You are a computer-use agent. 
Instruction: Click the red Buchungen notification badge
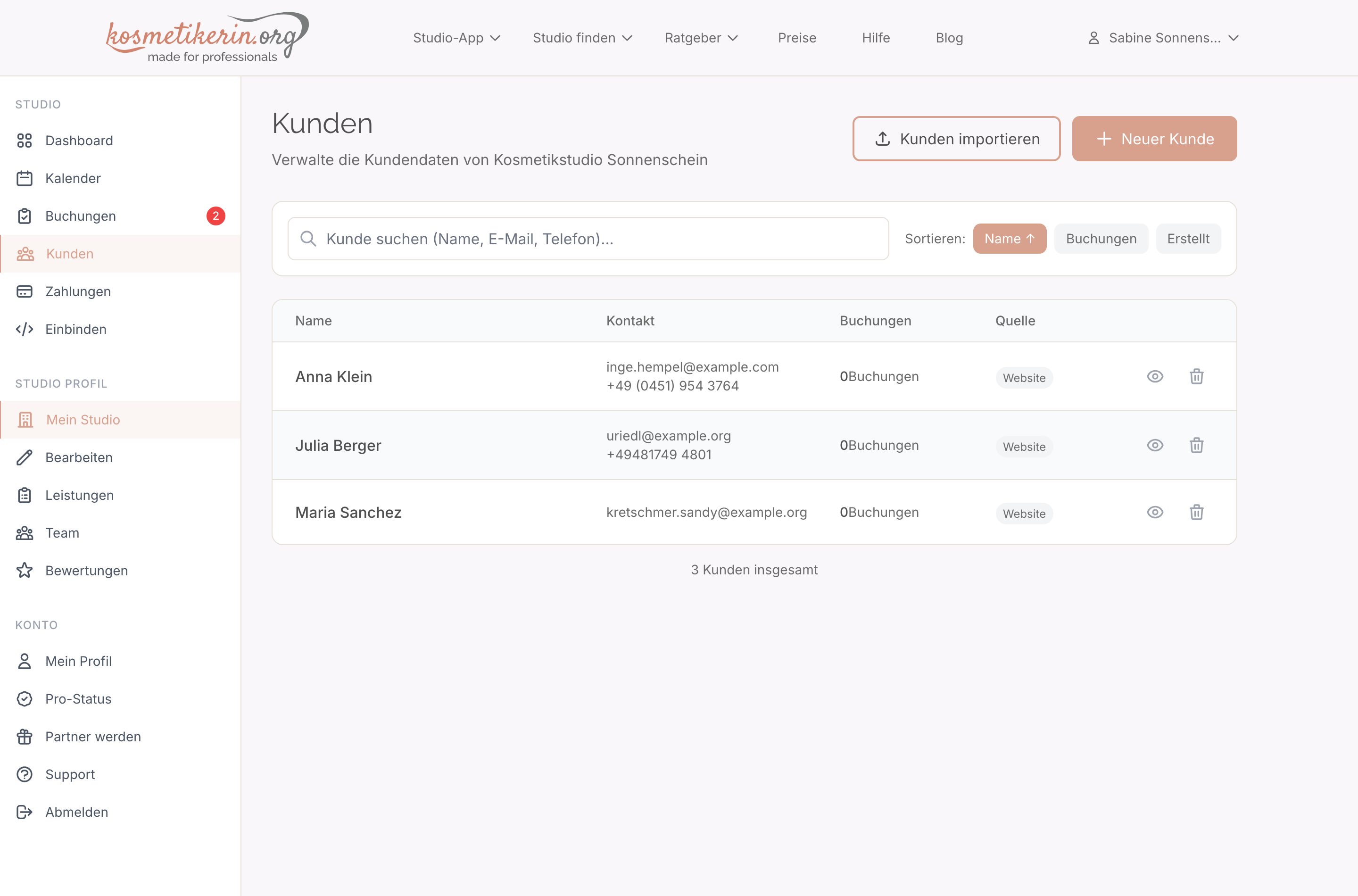point(215,216)
